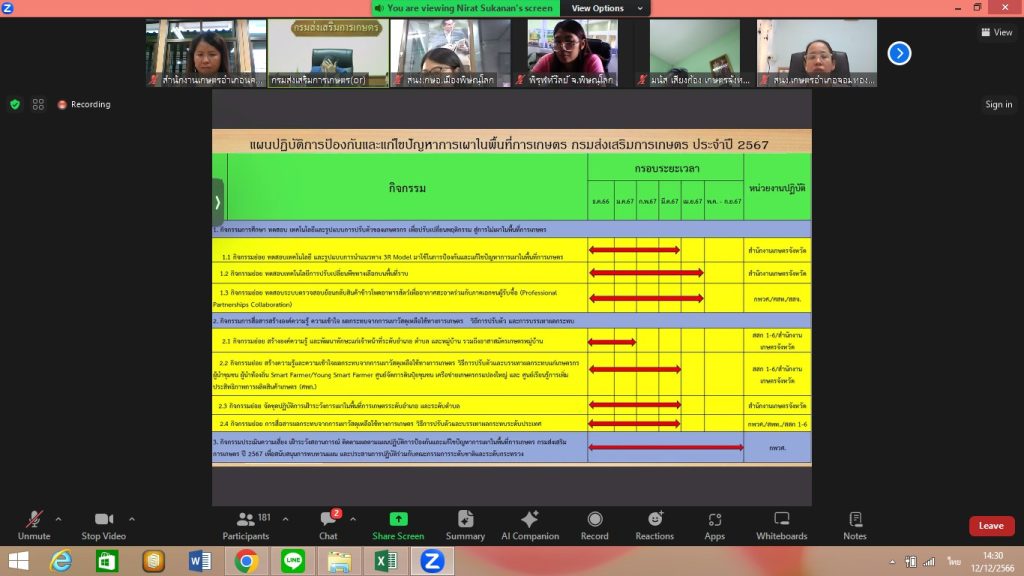Stop Video camera
This screenshot has width=1024, height=576.
104,525
